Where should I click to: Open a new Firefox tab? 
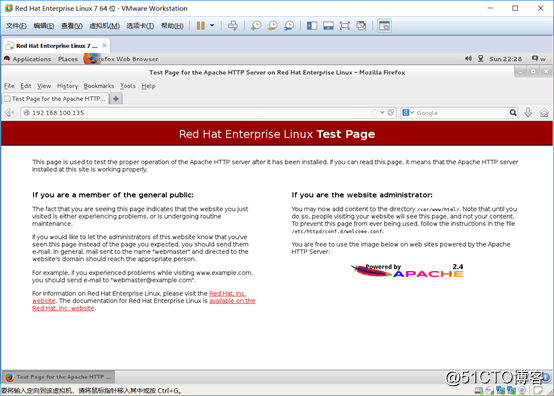(116, 99)
